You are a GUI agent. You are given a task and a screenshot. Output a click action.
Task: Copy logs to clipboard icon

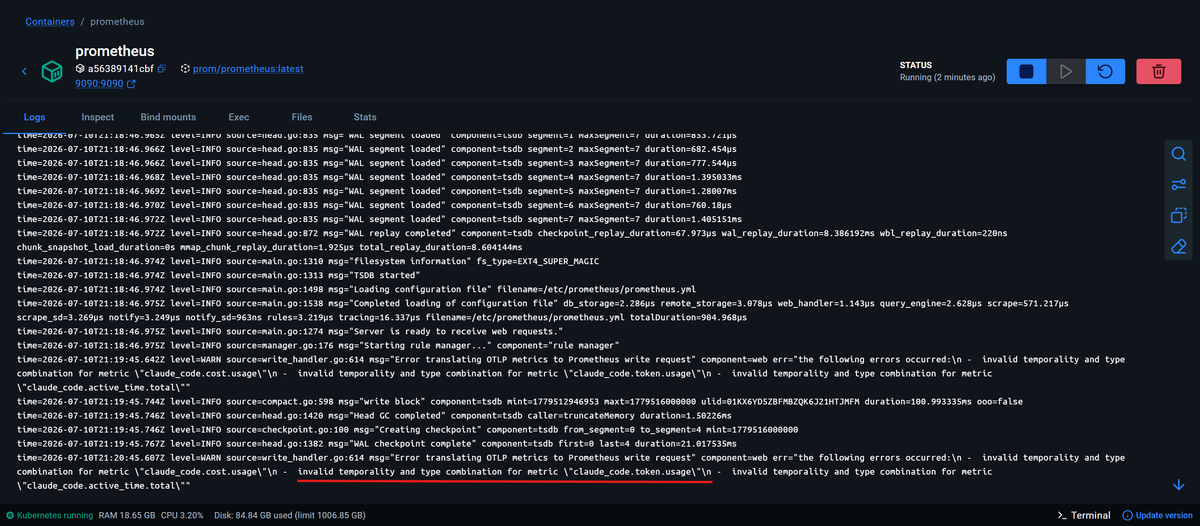point(1179,215)
